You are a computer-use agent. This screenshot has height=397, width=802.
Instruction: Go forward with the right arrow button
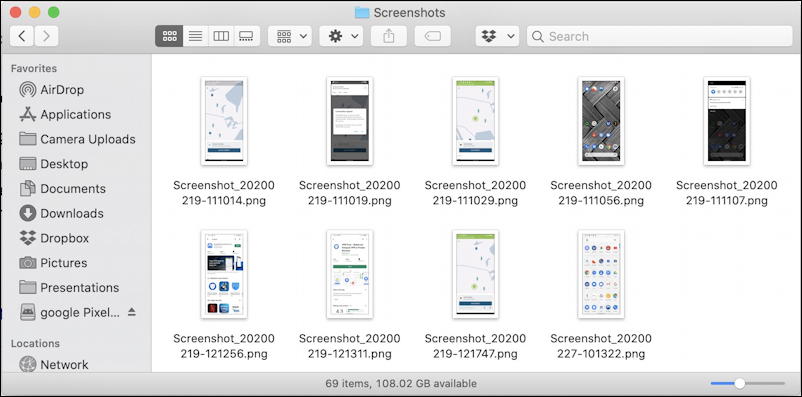[x=46, y=36]
